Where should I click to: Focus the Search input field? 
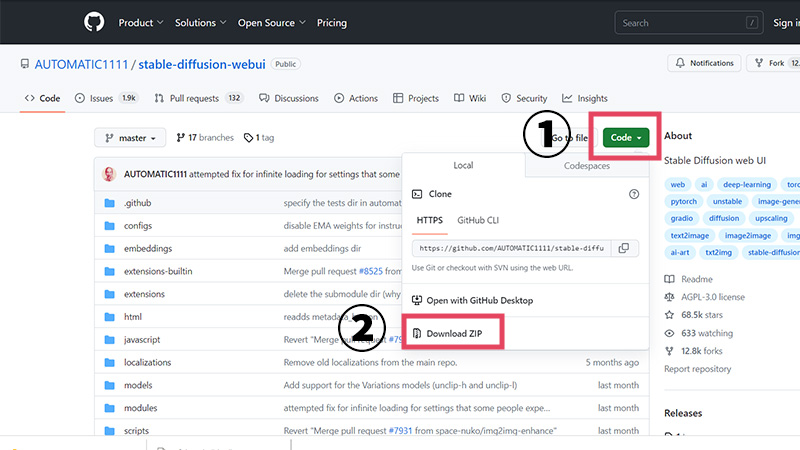689,23
